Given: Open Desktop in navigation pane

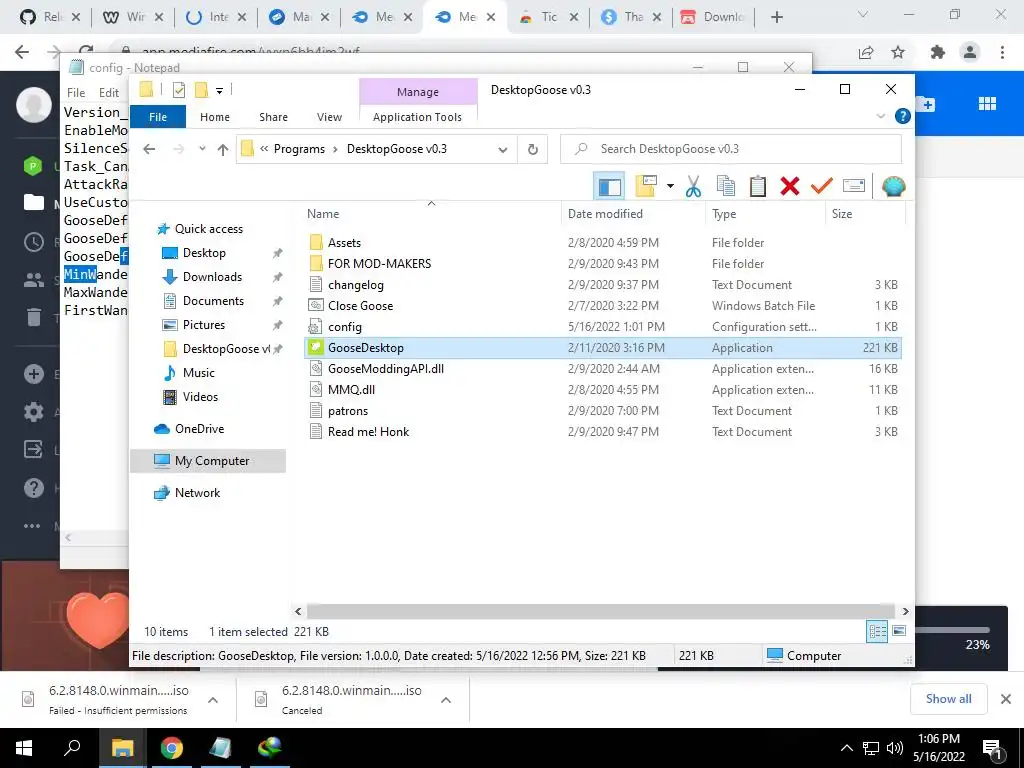Looking at the screenshot, I should tap(204, 253).
